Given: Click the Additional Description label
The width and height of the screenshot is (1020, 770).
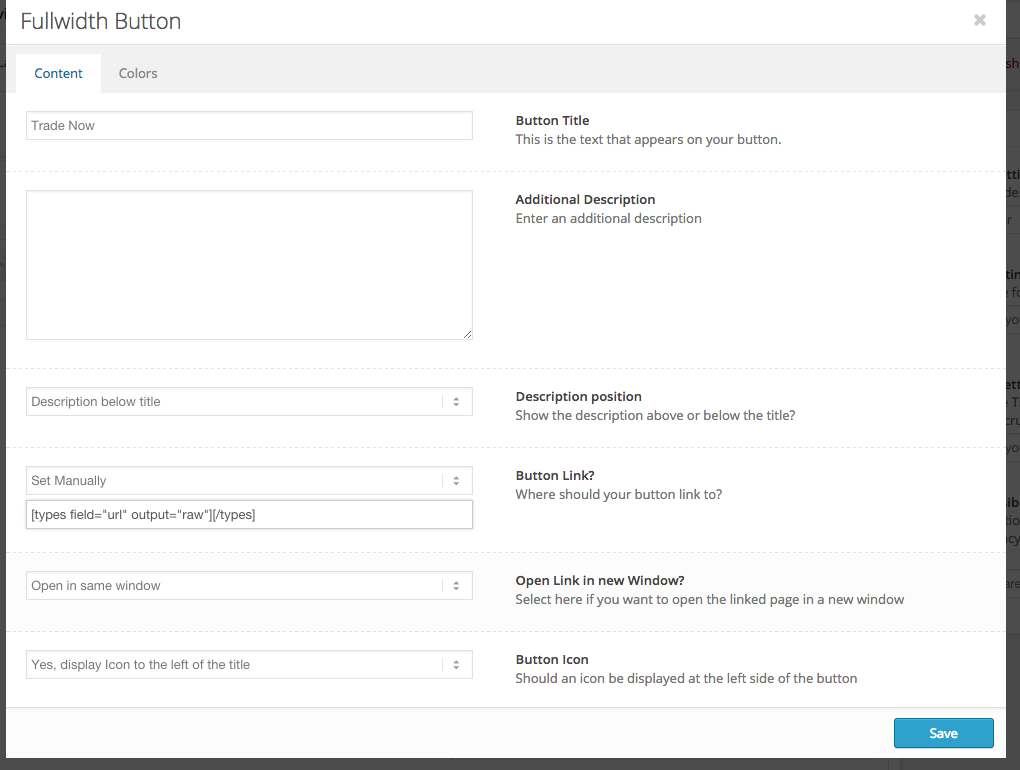Looking at the screenshot, I should pyautogui.click(x=585, y=200).
